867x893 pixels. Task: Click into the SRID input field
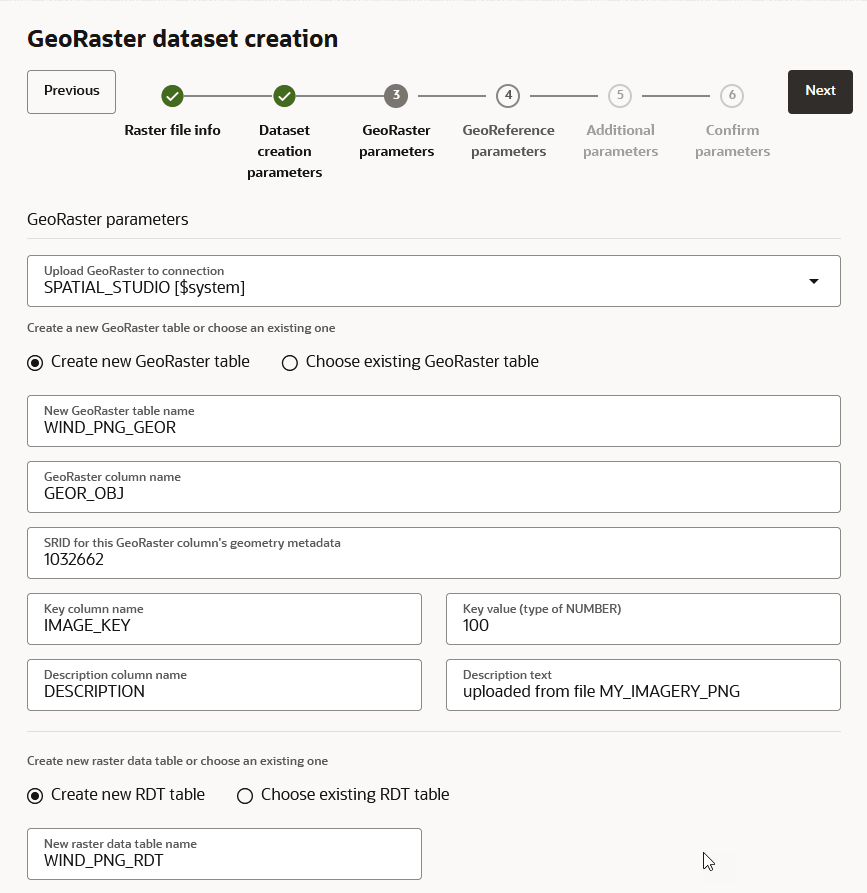433,559
